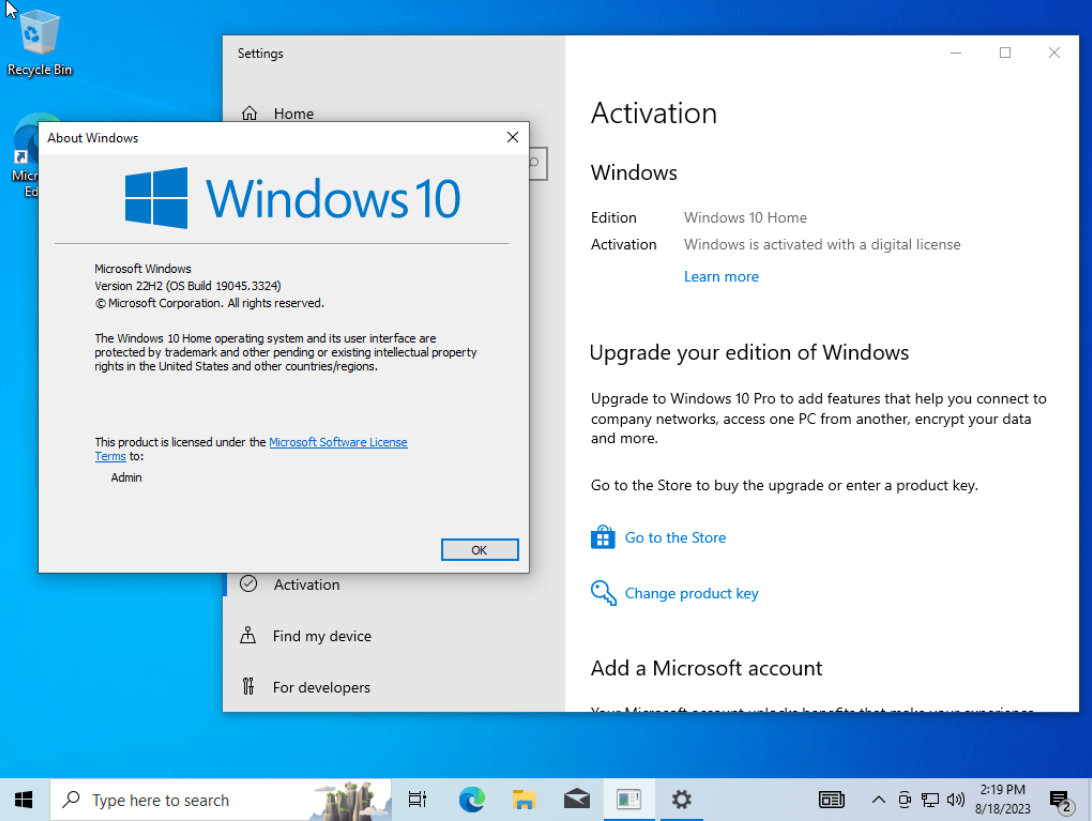The width and height of the screenshot is (1092, 821).
Task: Open File Explorer from taskbar
Action: point(524,799)
